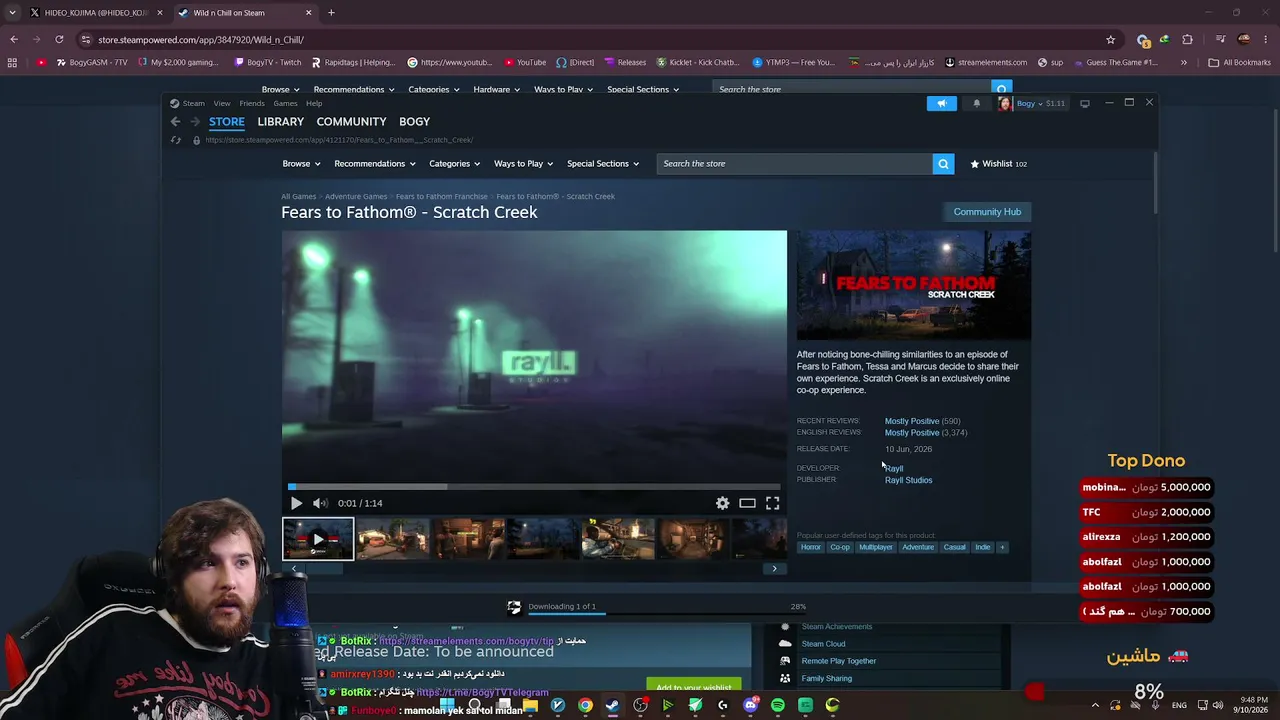Expand Special Sections dropdown in Steam client
The height and width of the screenshot is (720, 1280).
pos(603,164)
